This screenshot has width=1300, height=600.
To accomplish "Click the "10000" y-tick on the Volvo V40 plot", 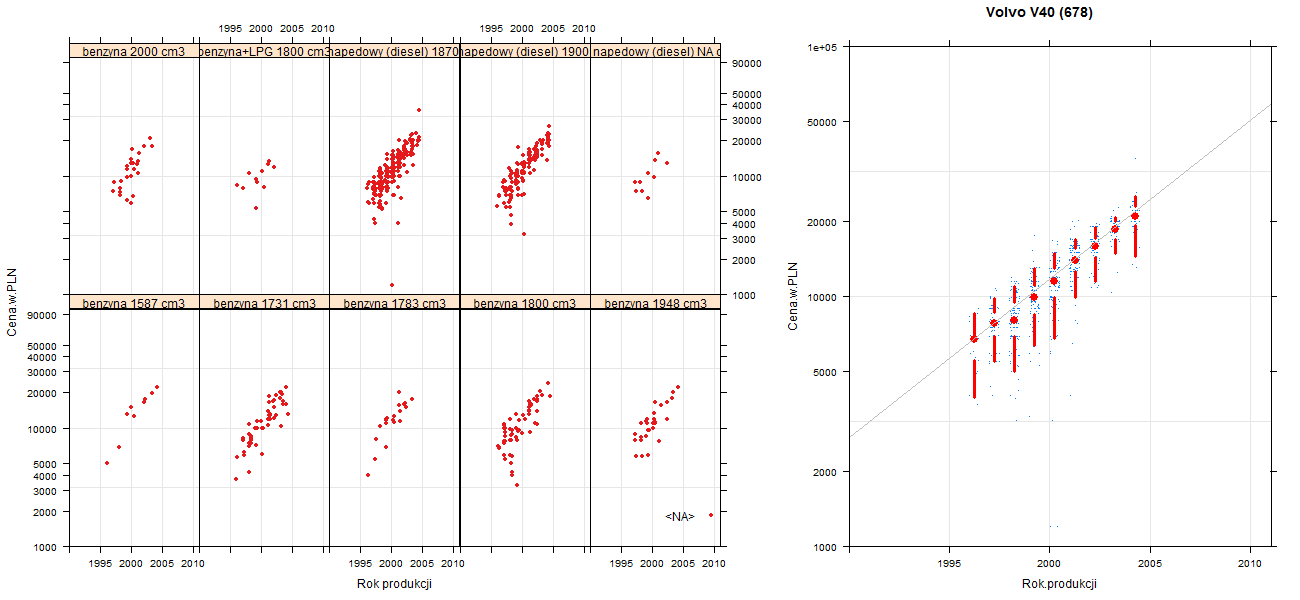I will [824, 296].
